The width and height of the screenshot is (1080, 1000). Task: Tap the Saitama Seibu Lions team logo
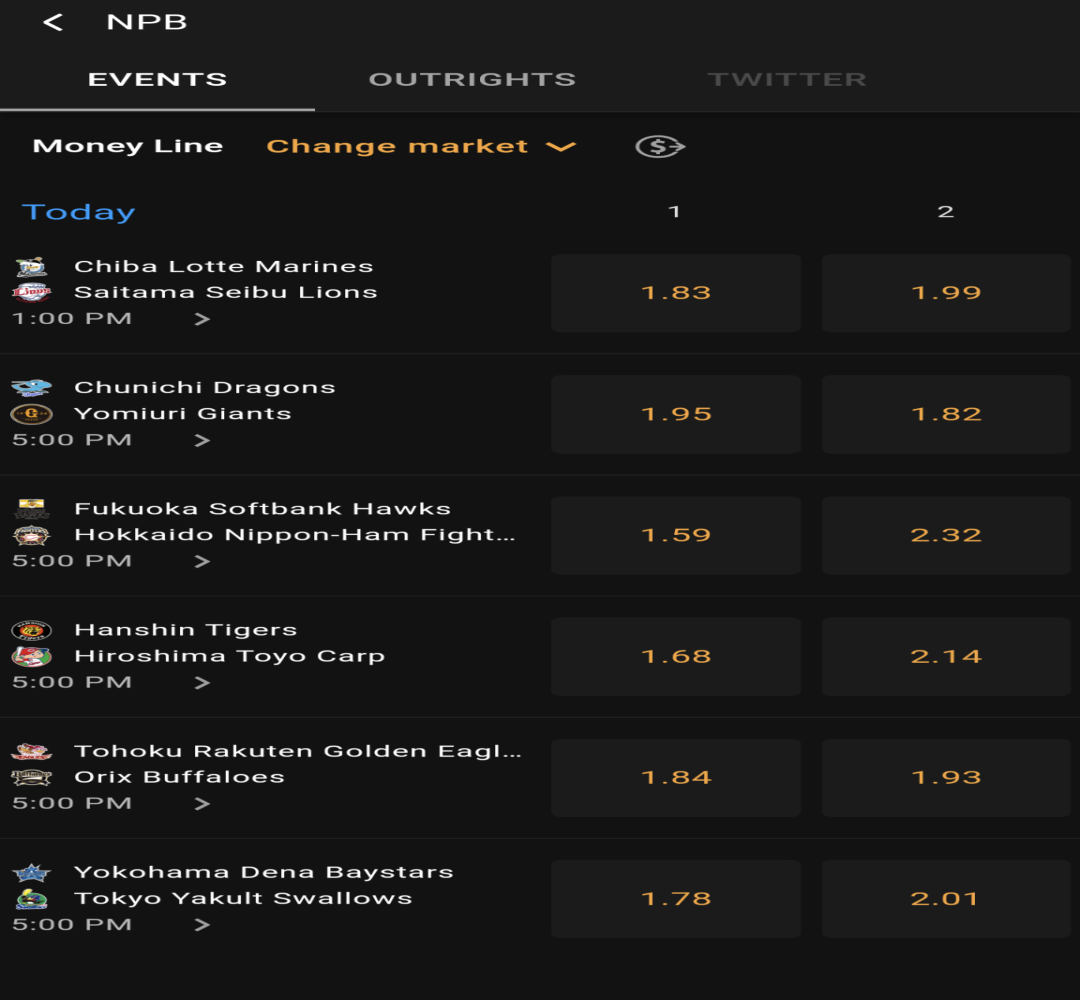[x=32, y=293]
